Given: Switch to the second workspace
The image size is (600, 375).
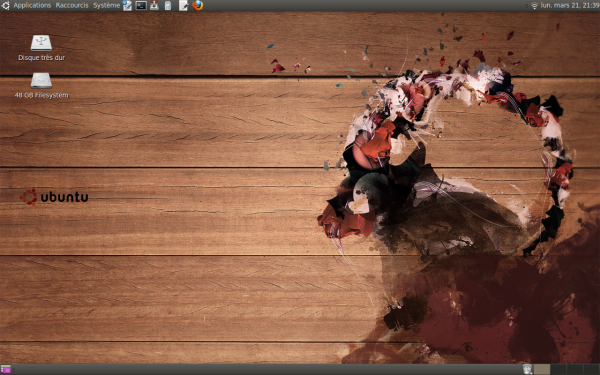Looking at the screenshot, I should 558,369.
